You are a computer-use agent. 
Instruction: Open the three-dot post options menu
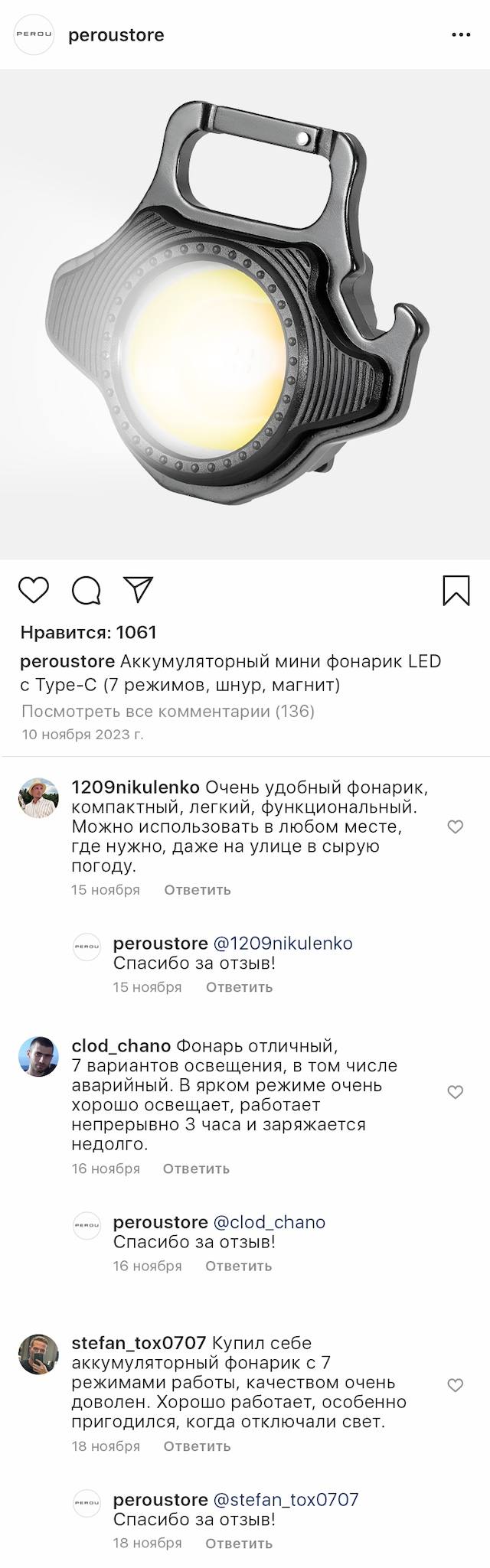[x=461, y=35]
